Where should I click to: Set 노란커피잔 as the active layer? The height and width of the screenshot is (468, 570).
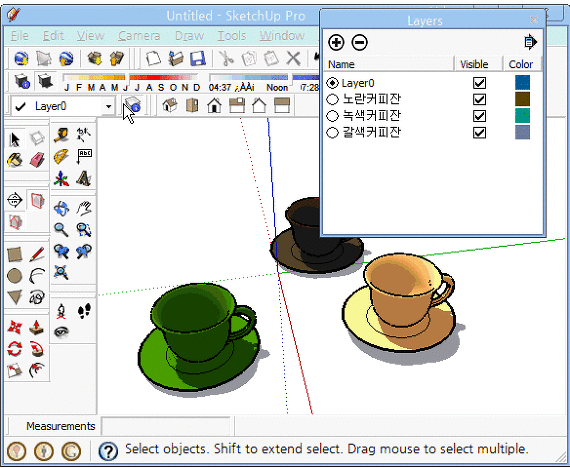coord(332,99)
